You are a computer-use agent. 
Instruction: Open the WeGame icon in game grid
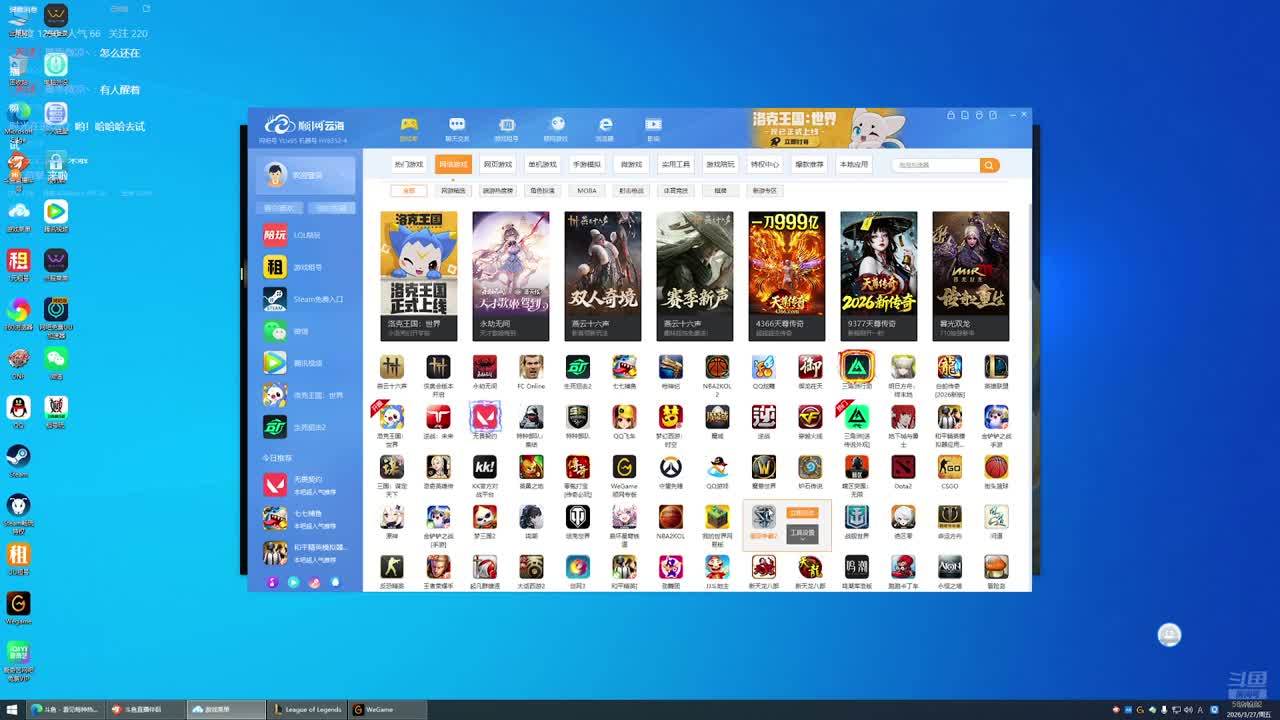624,467
